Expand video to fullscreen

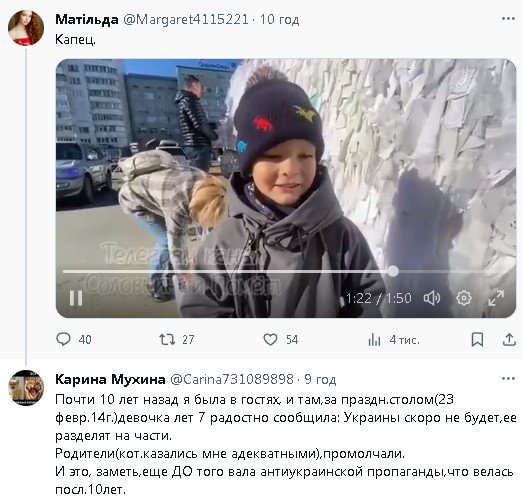(x=496, y=298)
